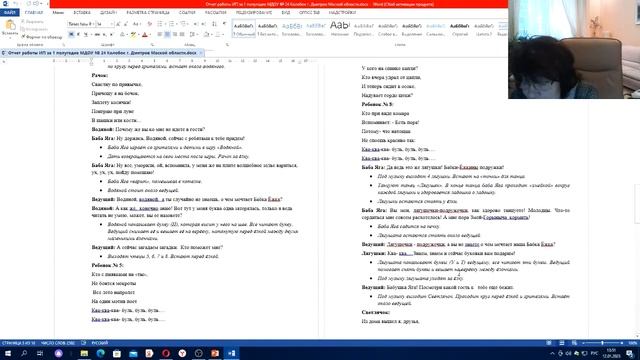The image size is (640, 360).
Task: Toggle Underline formatting
Action: coord(86,35)
